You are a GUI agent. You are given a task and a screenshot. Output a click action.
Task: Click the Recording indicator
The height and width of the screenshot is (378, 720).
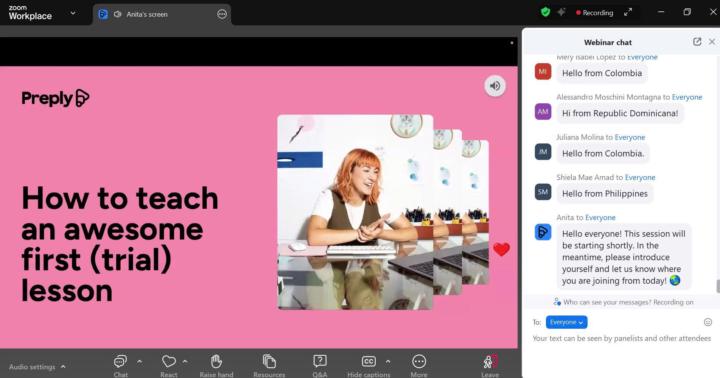595,13
